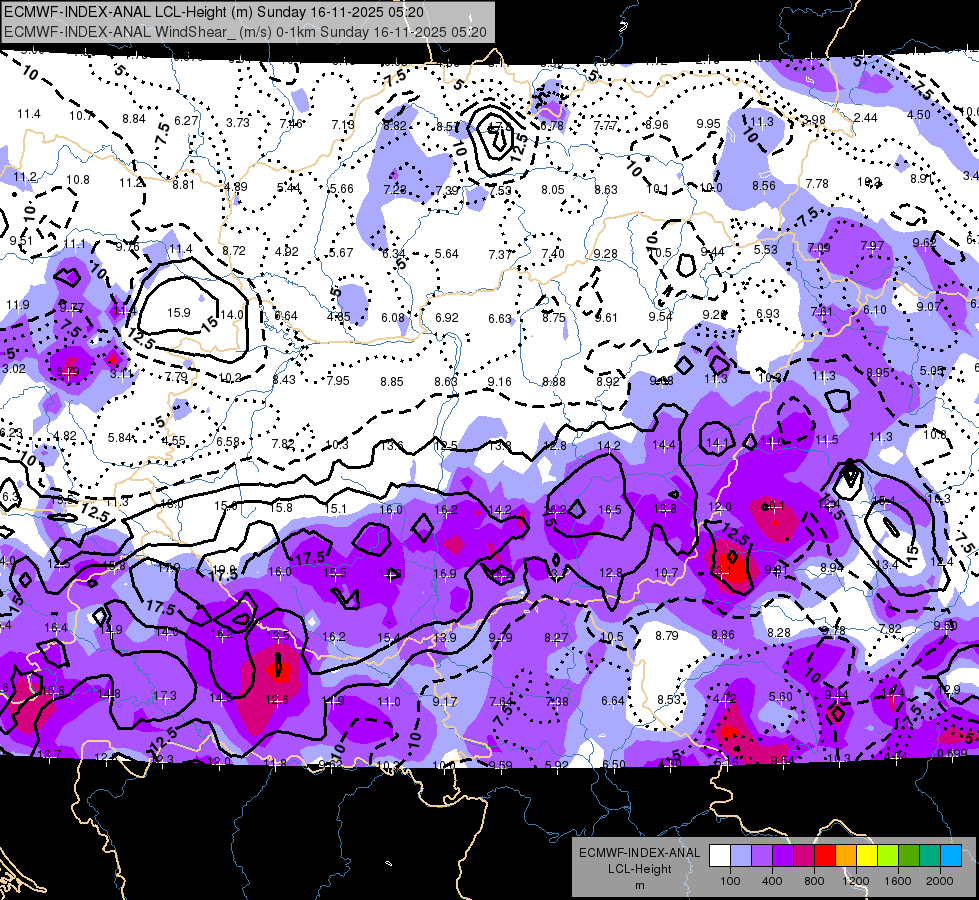Screen dimensions: 979x900
Task: Click the 2000 legend scale label
Action: pyautogui.click(x=940, y=881)
